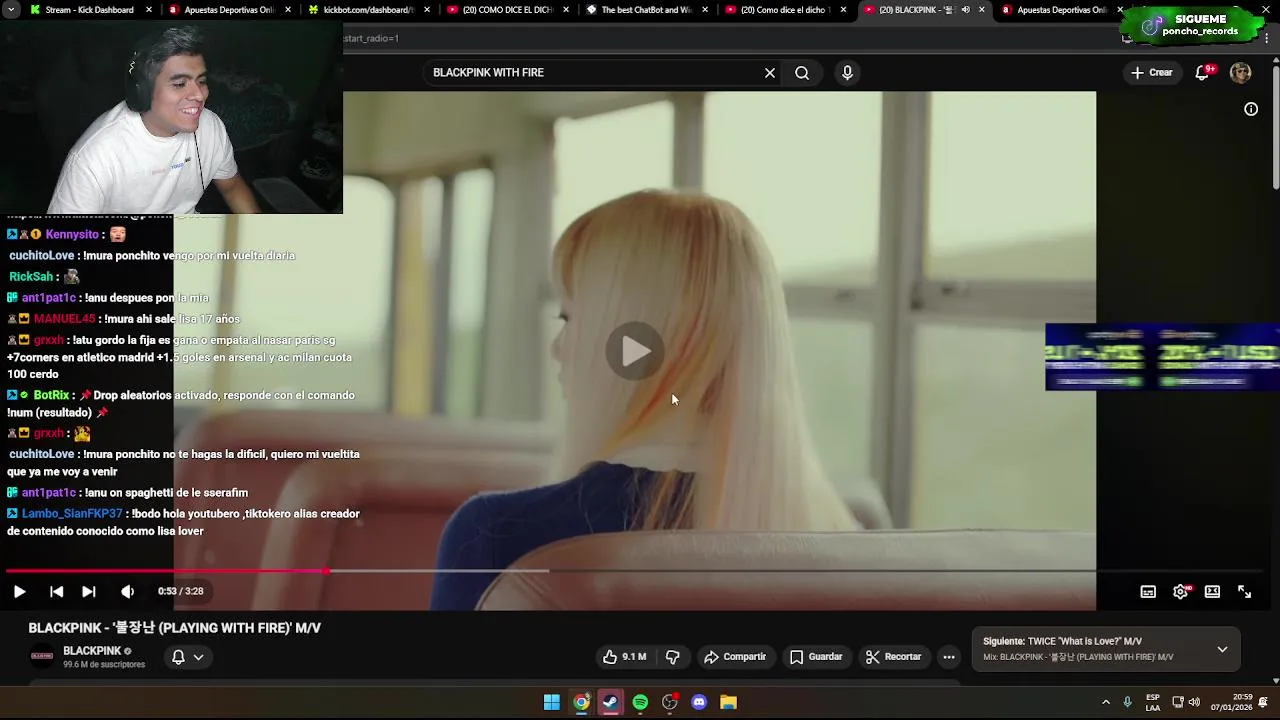The height and width of the screenshot is (720, 1280).
Task: Open Windows Start menu
Action: 552,702
